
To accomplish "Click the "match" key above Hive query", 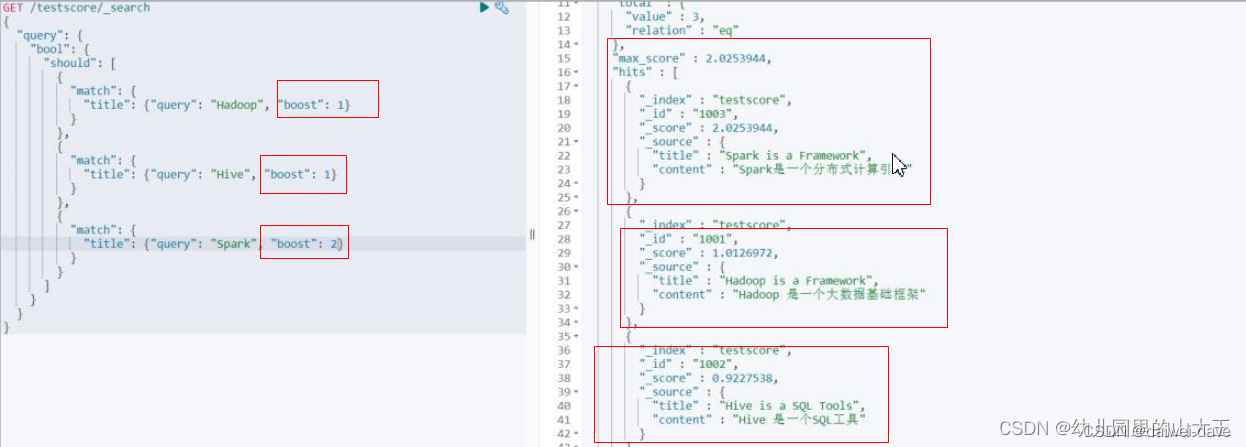I will tap(95, 160).
